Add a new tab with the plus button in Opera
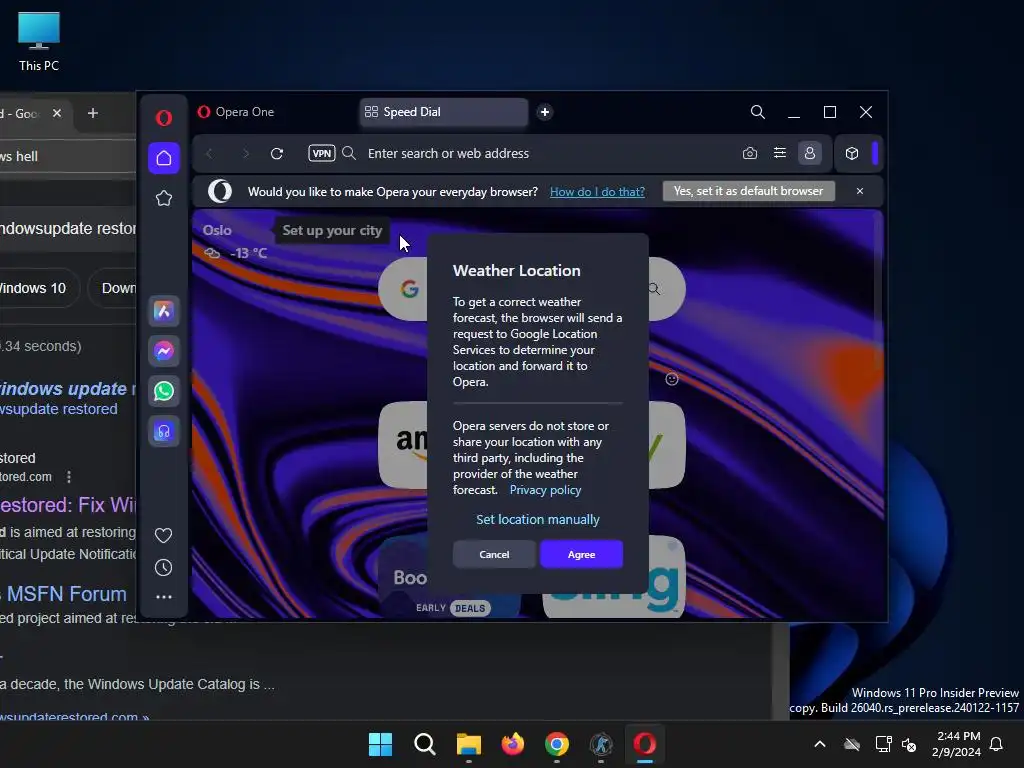 coord(545,112)
